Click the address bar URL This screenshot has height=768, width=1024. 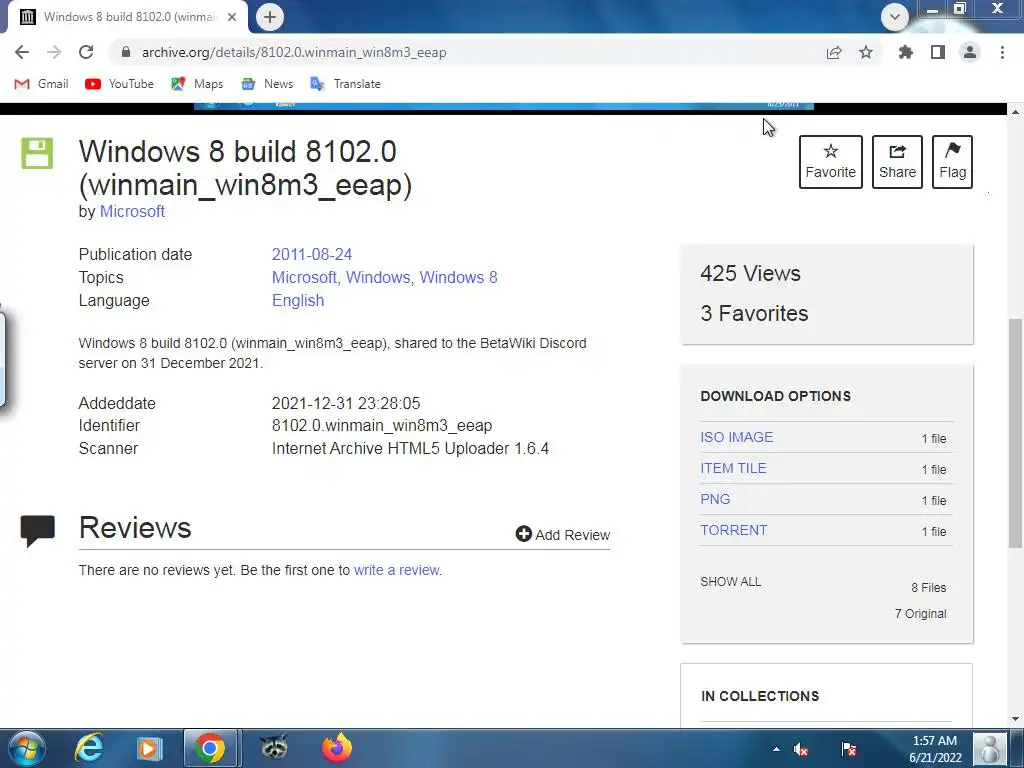[x=294, y=52]
